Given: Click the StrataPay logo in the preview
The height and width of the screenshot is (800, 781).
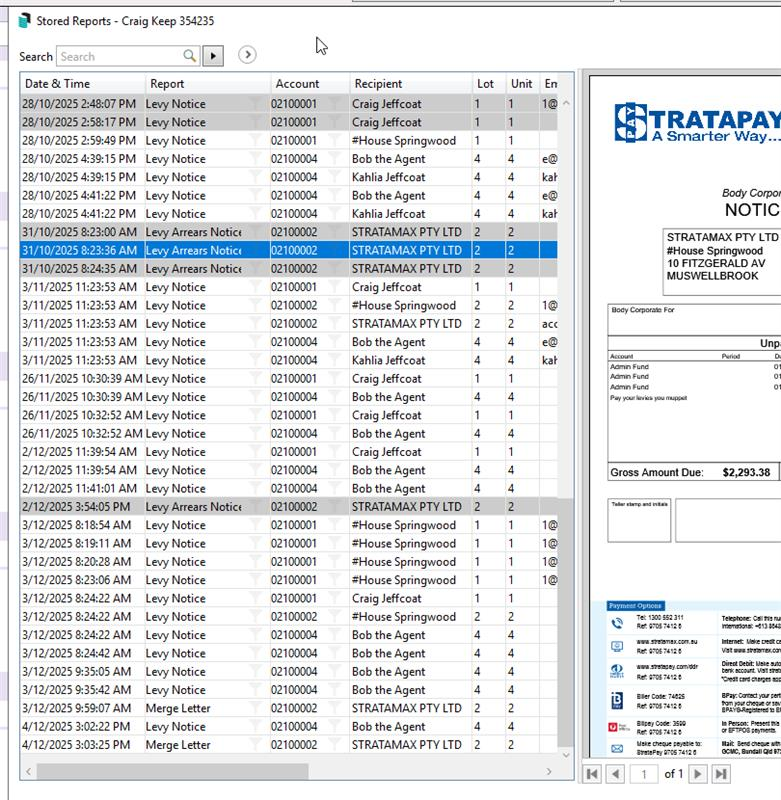Looking at the screenshot, I should coord(696,124).
